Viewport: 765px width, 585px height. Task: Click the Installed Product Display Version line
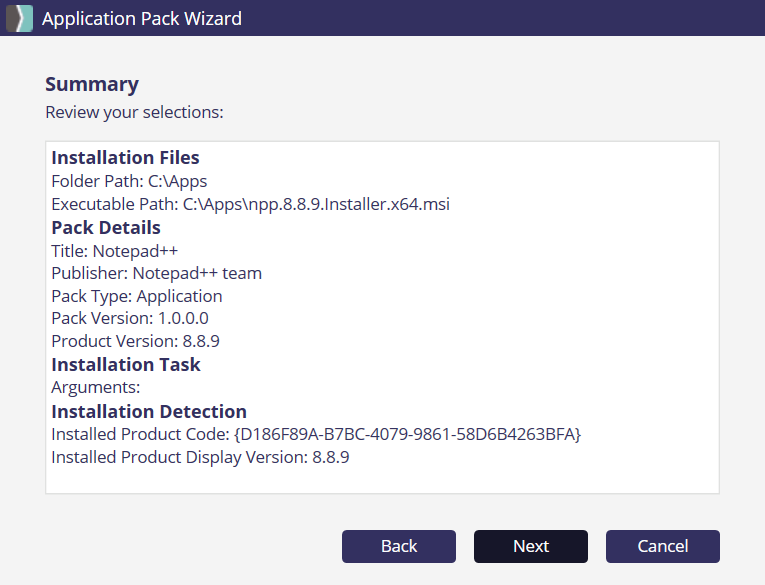pyautogui.click(x=200, y=457)
